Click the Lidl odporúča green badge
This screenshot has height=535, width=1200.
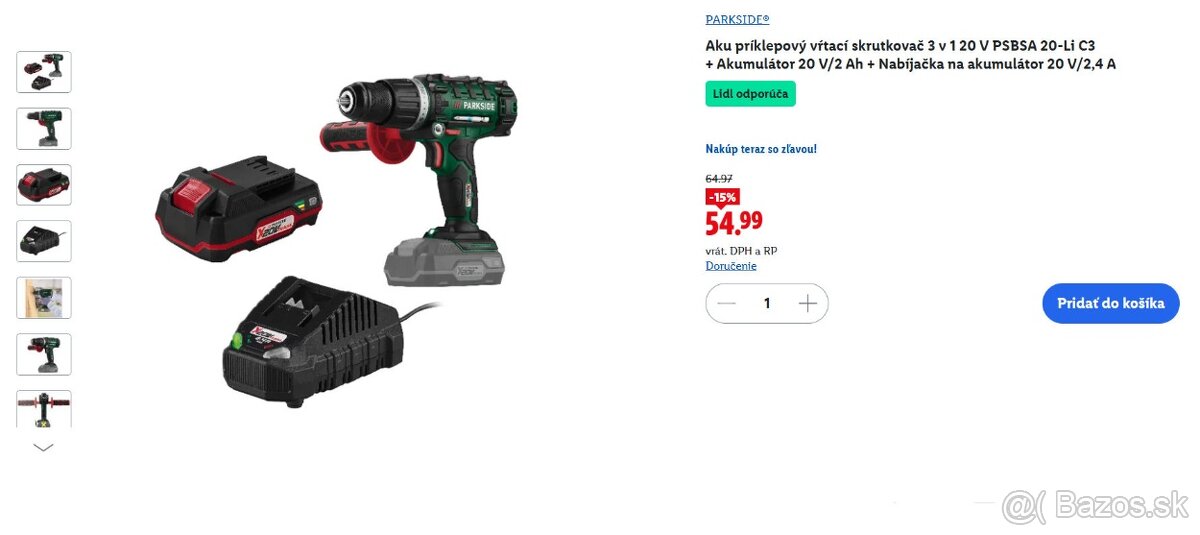(750, 94)
